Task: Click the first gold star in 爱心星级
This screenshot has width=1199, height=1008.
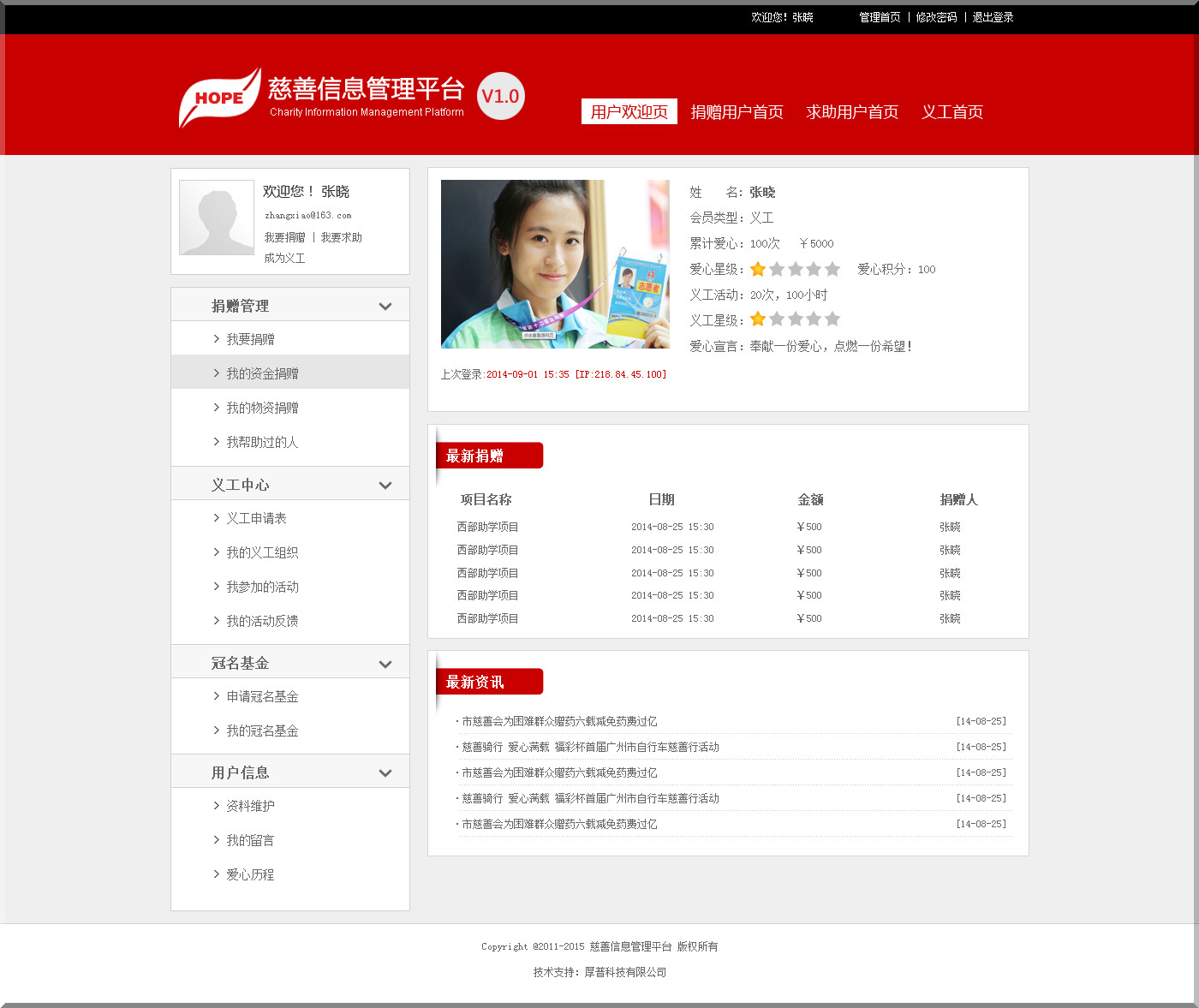Action: pos(758,270)
